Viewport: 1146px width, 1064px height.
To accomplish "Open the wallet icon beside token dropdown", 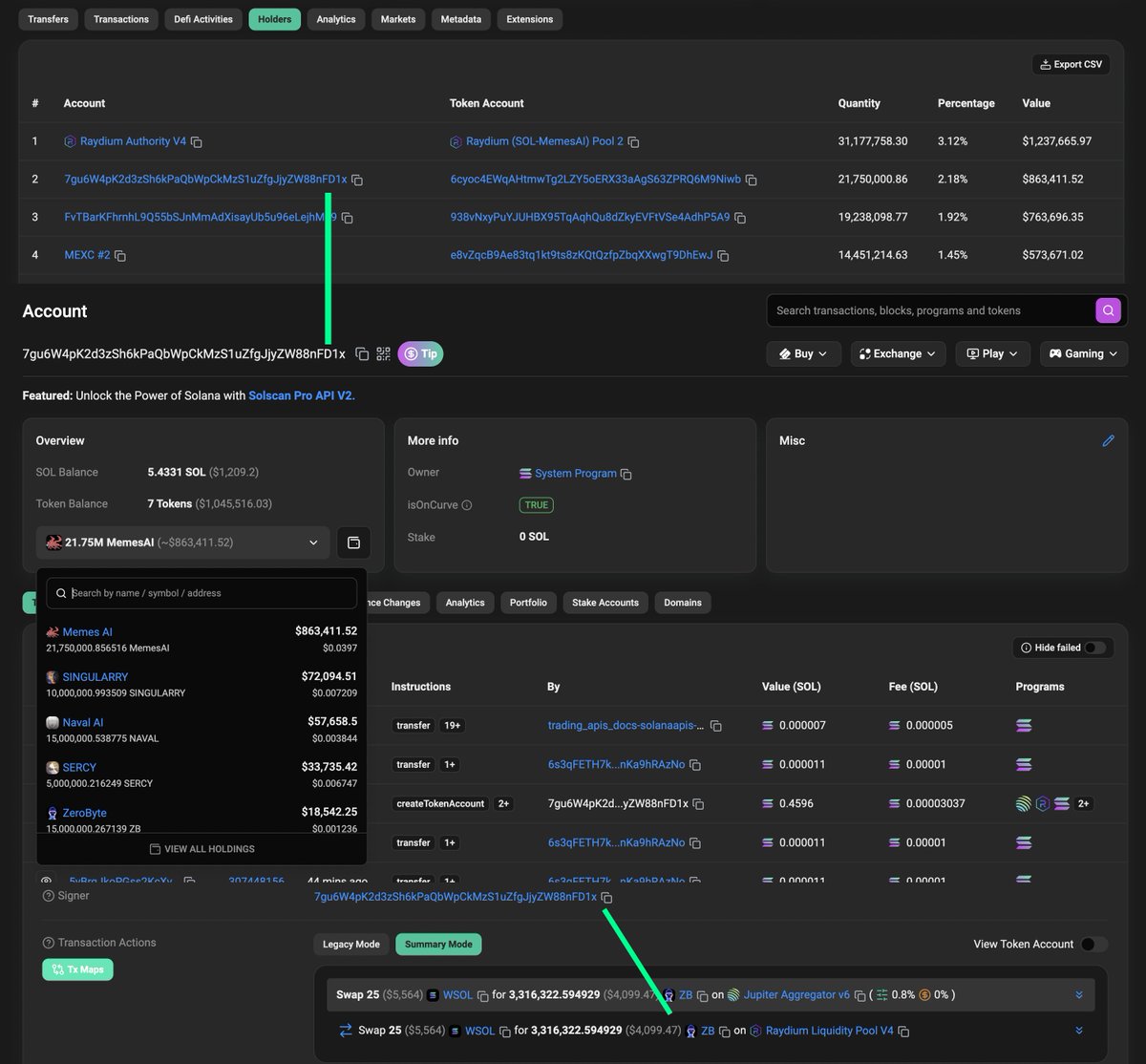I will tap(353, 543).
